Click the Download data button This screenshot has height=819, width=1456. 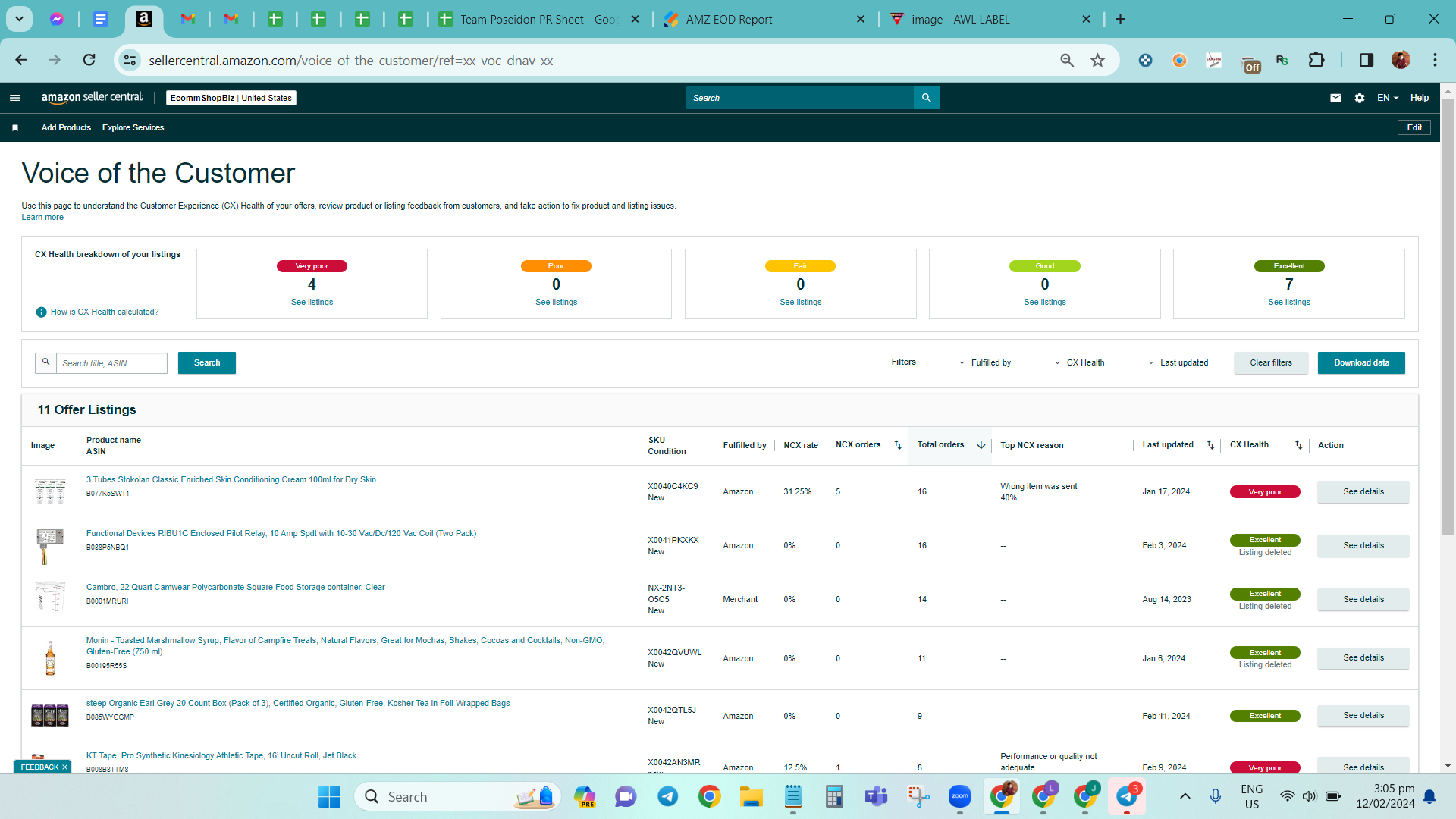[x=1361, y=363]
